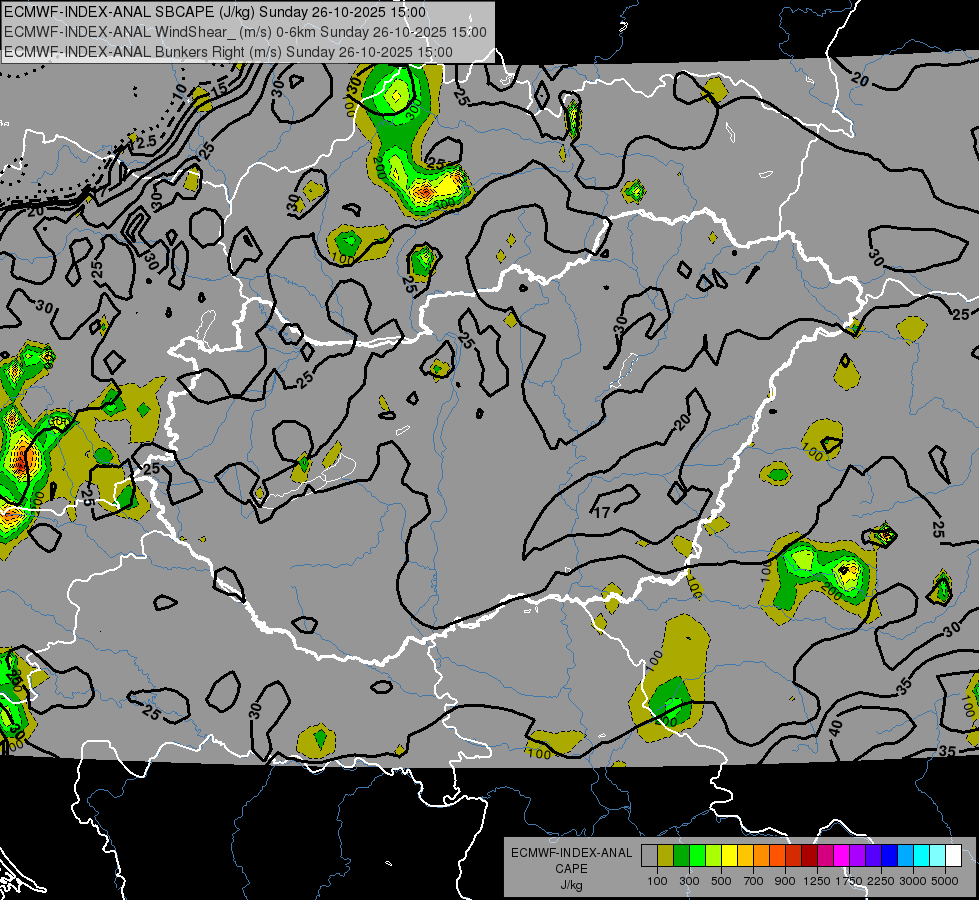
Task: Click the CAPE legend title
Action: pyautogui.click(x=571, y=869)
